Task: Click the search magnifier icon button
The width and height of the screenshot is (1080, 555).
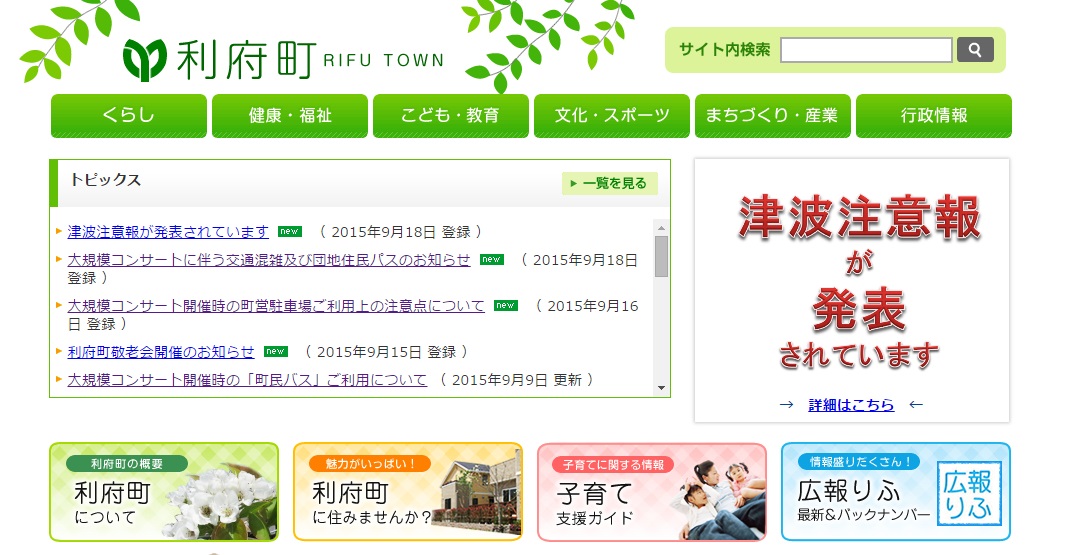Action: click(x=975, y=50)
